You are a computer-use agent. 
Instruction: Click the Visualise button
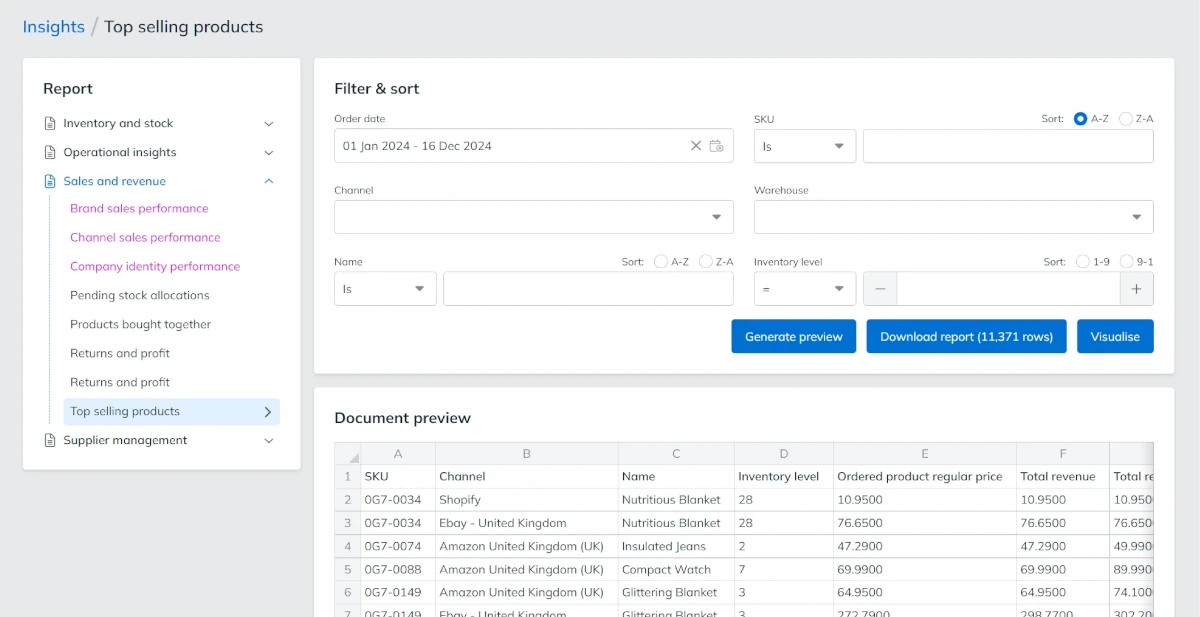(1115, 337)
